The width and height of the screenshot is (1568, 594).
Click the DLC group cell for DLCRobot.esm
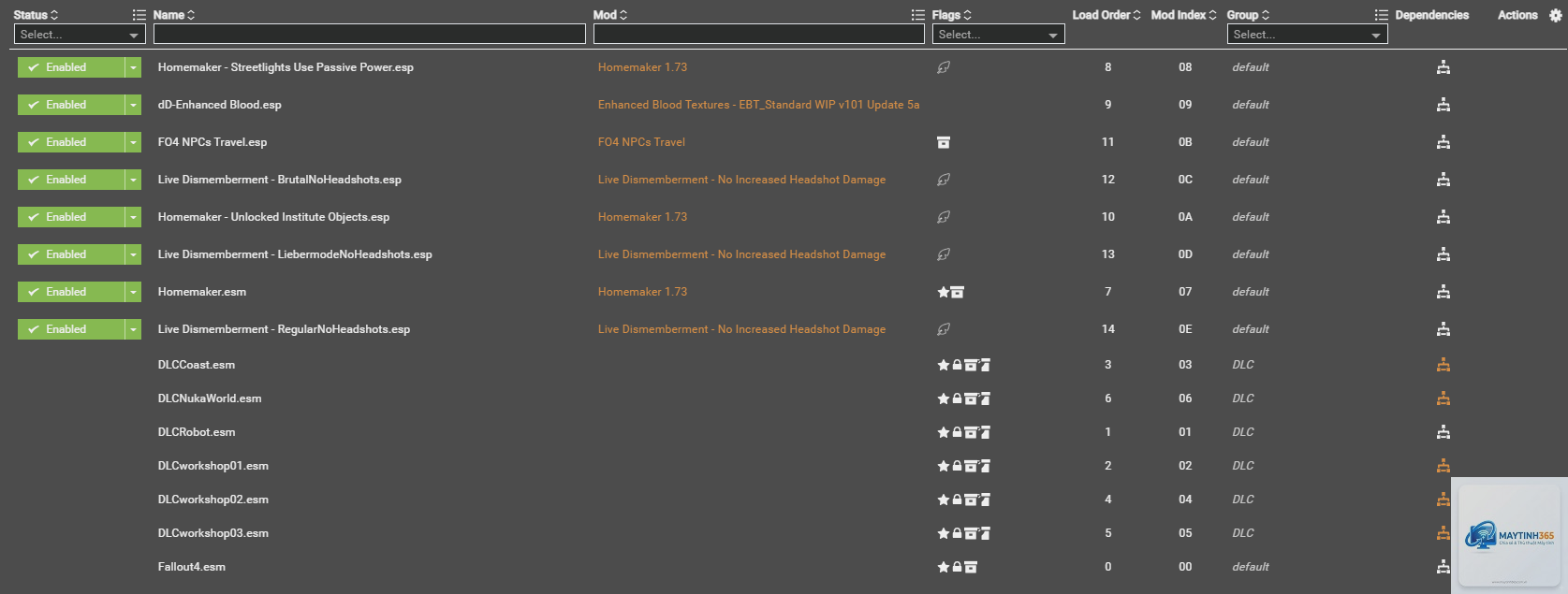1243,432
